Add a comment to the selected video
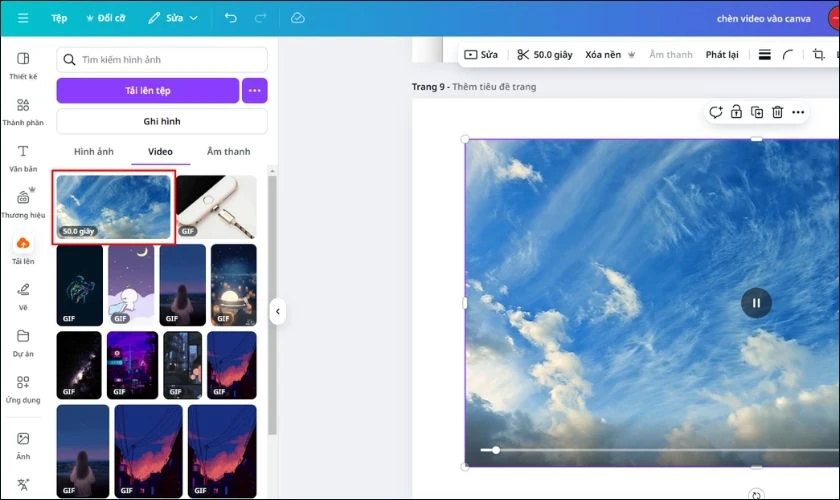Viewport: 840px width, 500px height. point(716,112)
